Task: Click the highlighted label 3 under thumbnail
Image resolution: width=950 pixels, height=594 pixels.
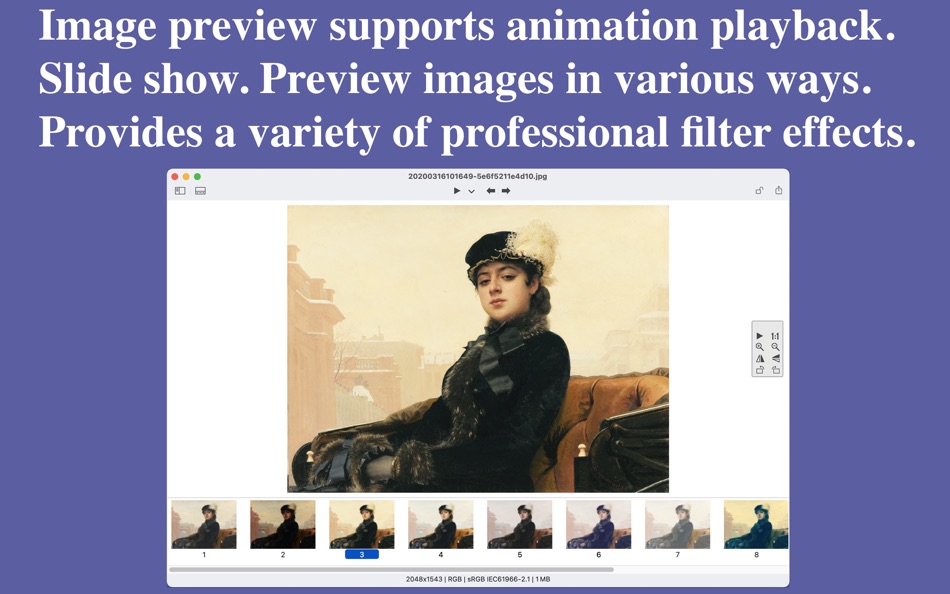Action: [362, 555]
